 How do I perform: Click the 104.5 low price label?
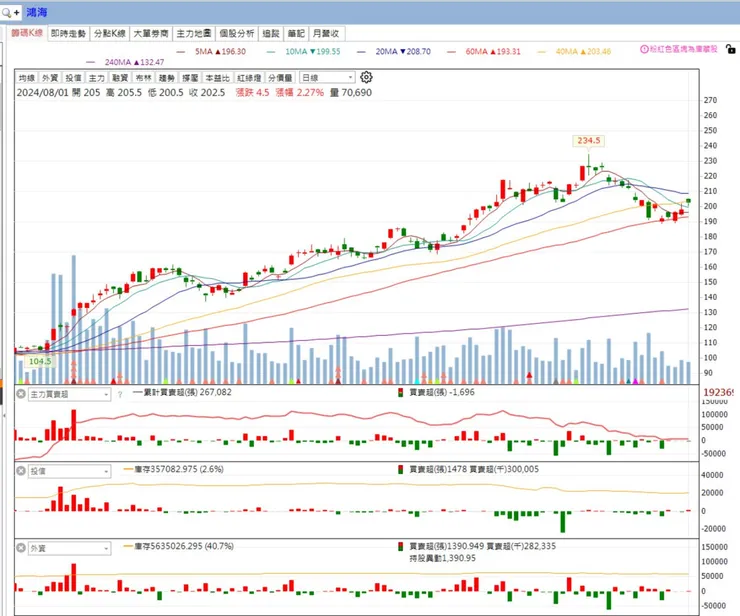click(40, 362)
